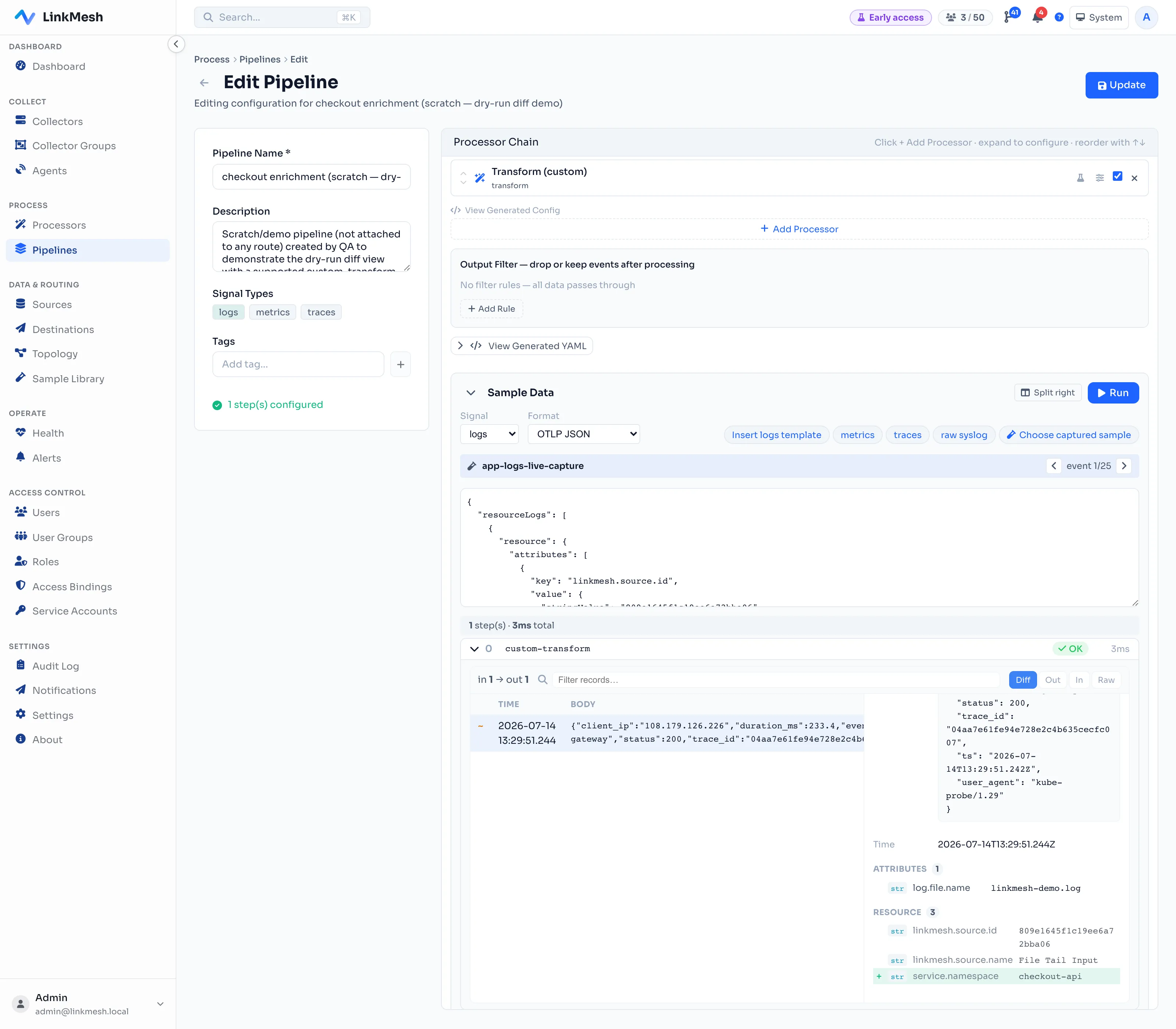
Task: Click the LinkMesh logo
Action: tap(58, 17)
